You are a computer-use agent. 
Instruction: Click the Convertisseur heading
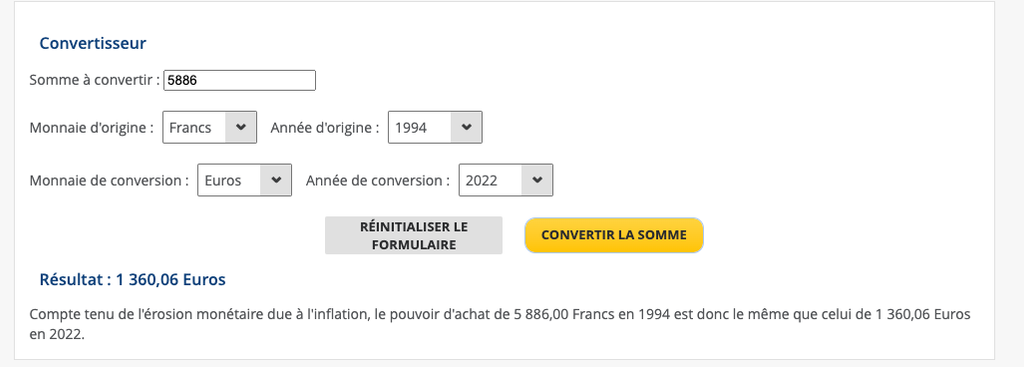(93, 44)
